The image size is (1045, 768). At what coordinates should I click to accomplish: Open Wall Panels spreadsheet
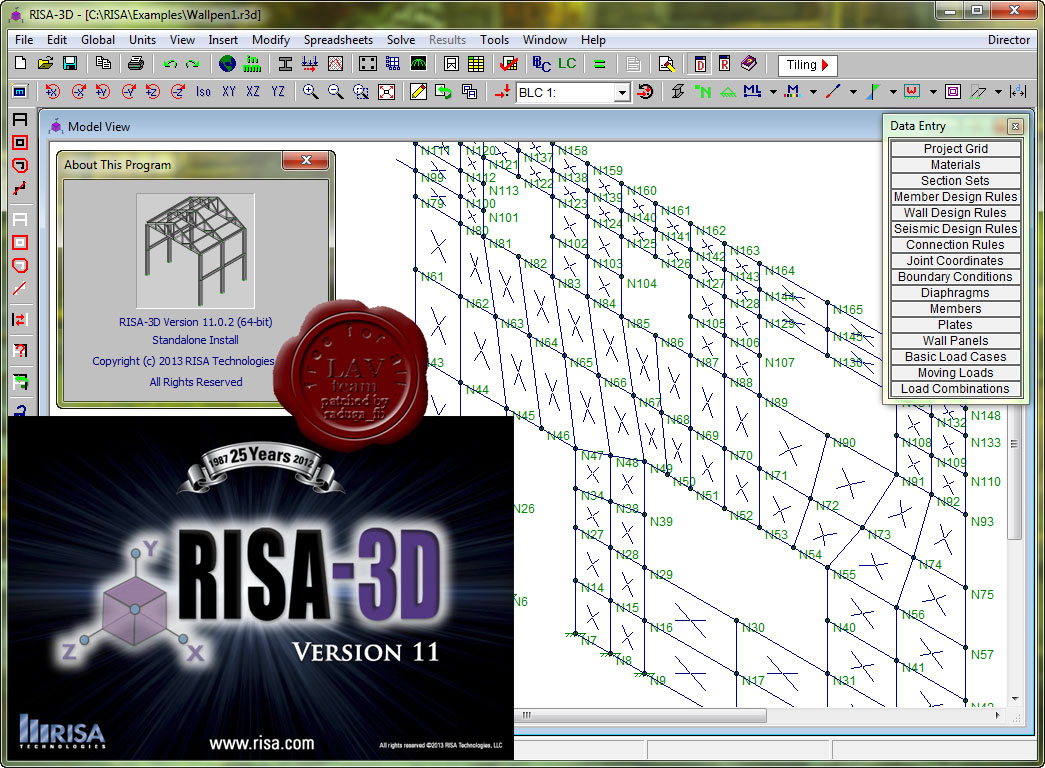point(956,341)
